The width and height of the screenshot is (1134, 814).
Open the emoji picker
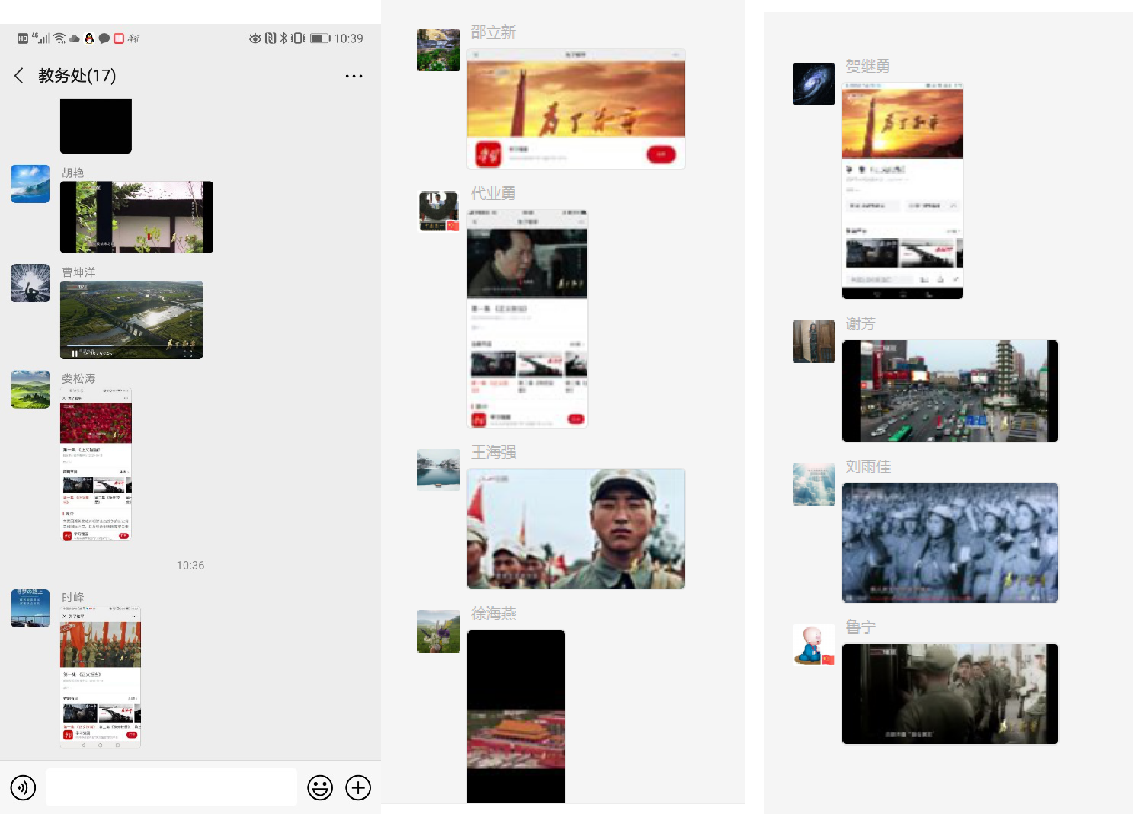(x=320, y=787)
